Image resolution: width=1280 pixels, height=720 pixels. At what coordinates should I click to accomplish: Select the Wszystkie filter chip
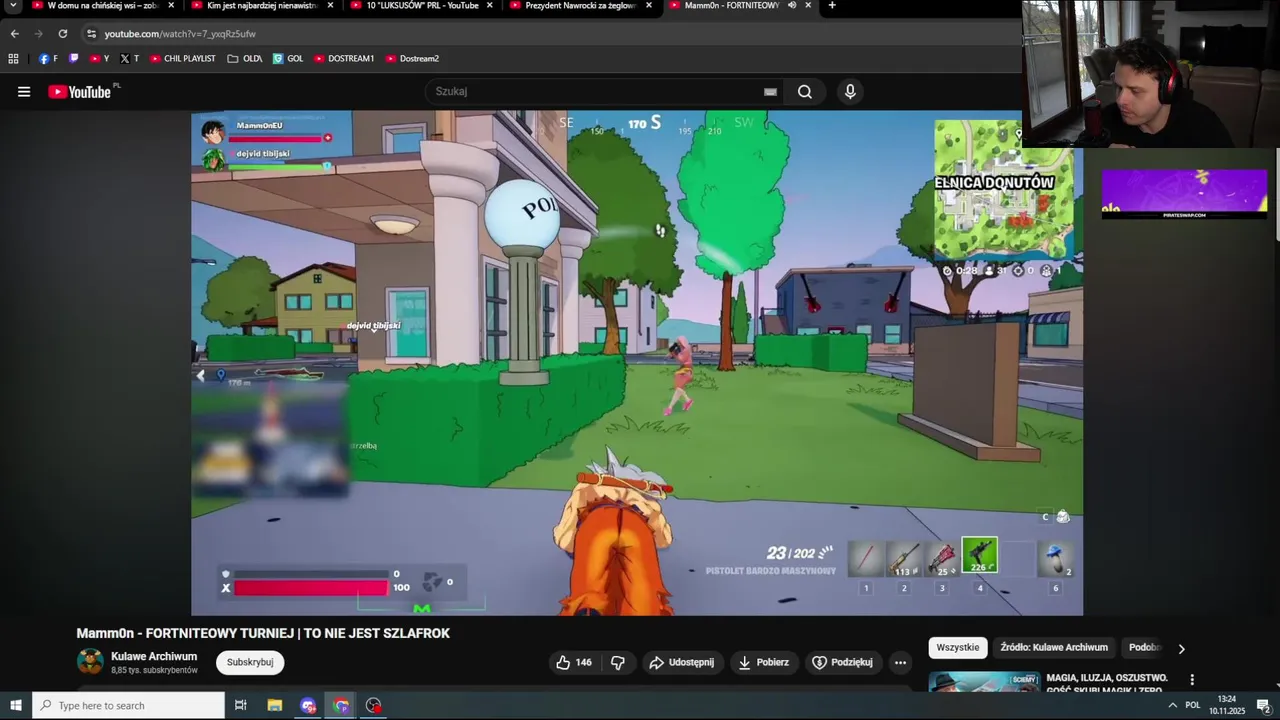tap(958, 647)
